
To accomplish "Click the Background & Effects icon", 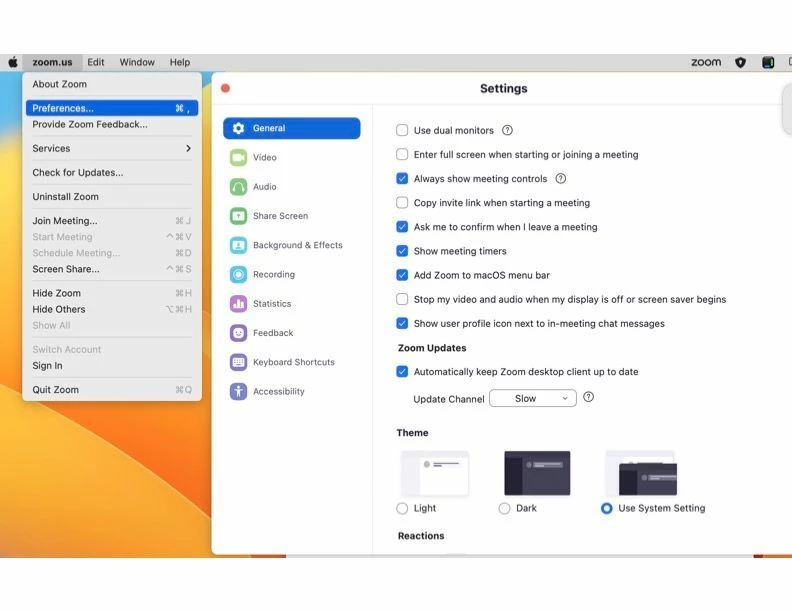I will (x=238, y=245).
